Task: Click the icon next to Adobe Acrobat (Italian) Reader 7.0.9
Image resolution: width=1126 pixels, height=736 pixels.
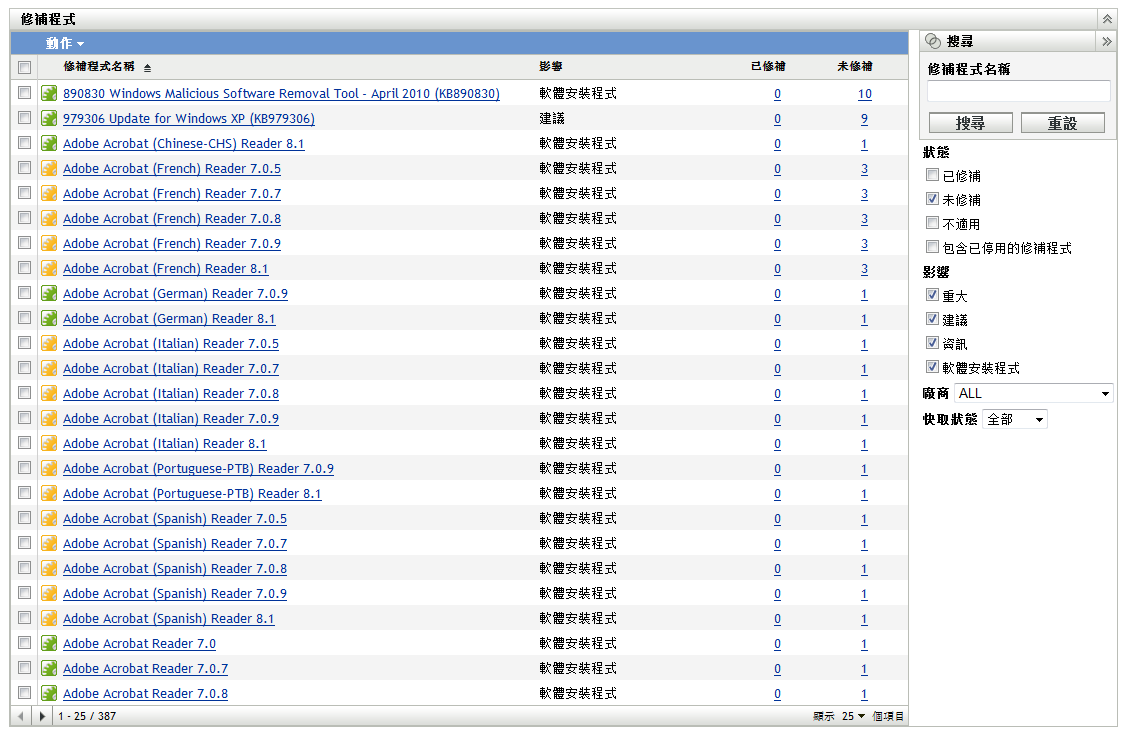Action: point(49,419)
